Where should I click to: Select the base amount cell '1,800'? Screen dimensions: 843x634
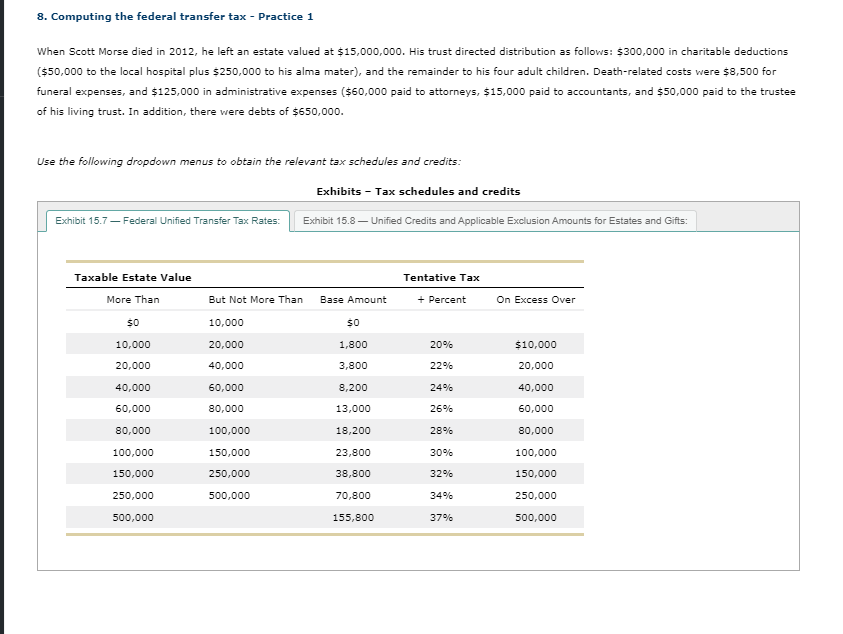click(353, 344)
